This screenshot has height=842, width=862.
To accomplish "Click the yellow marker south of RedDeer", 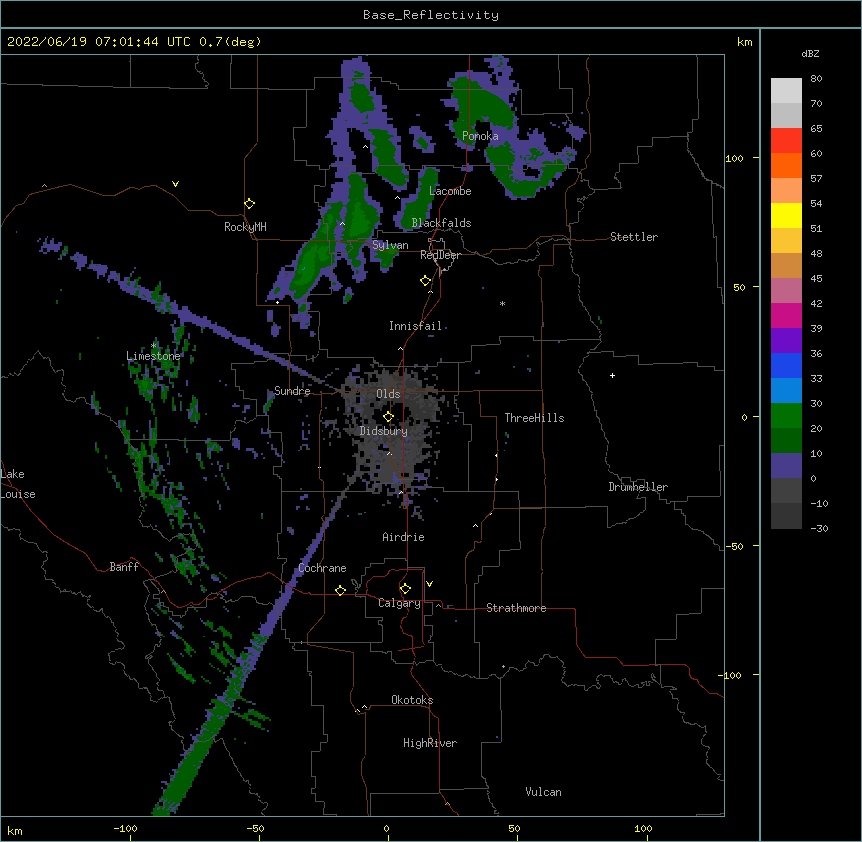I will (x=425, y=281).
